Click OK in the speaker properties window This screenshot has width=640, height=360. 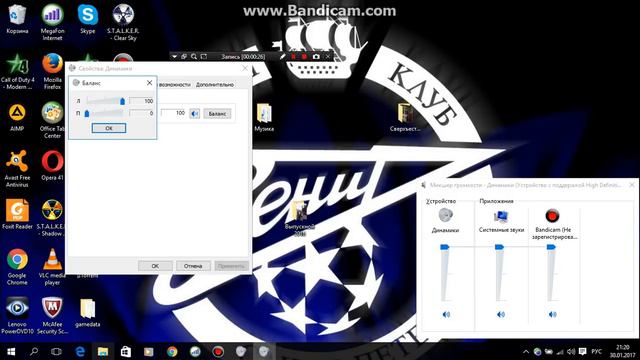155,266
